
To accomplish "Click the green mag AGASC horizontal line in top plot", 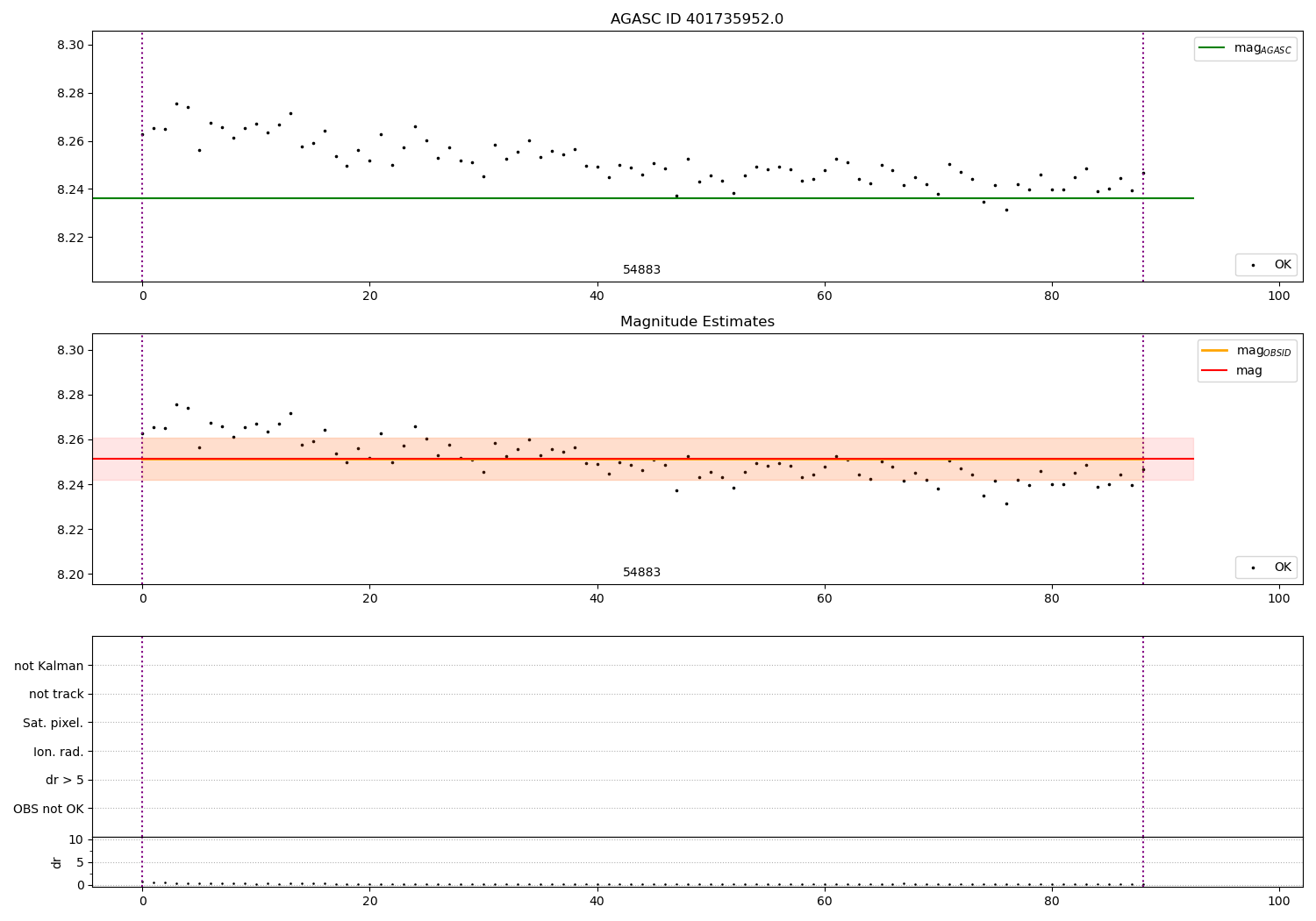I will point(642,198).
